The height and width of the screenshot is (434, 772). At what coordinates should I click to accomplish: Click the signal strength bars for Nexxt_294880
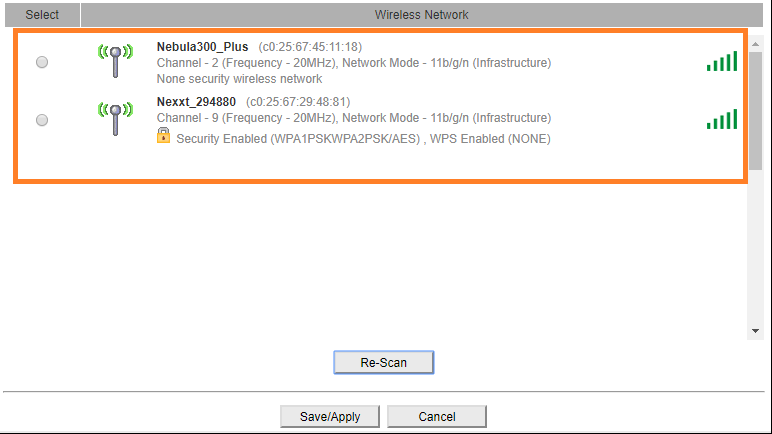point(721,120)
